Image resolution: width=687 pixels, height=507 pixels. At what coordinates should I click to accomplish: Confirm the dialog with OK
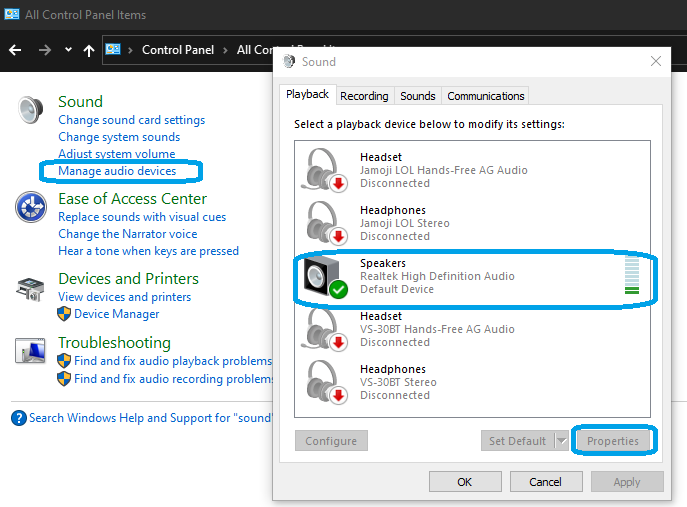pyautogui.click(x=465, y=482)
